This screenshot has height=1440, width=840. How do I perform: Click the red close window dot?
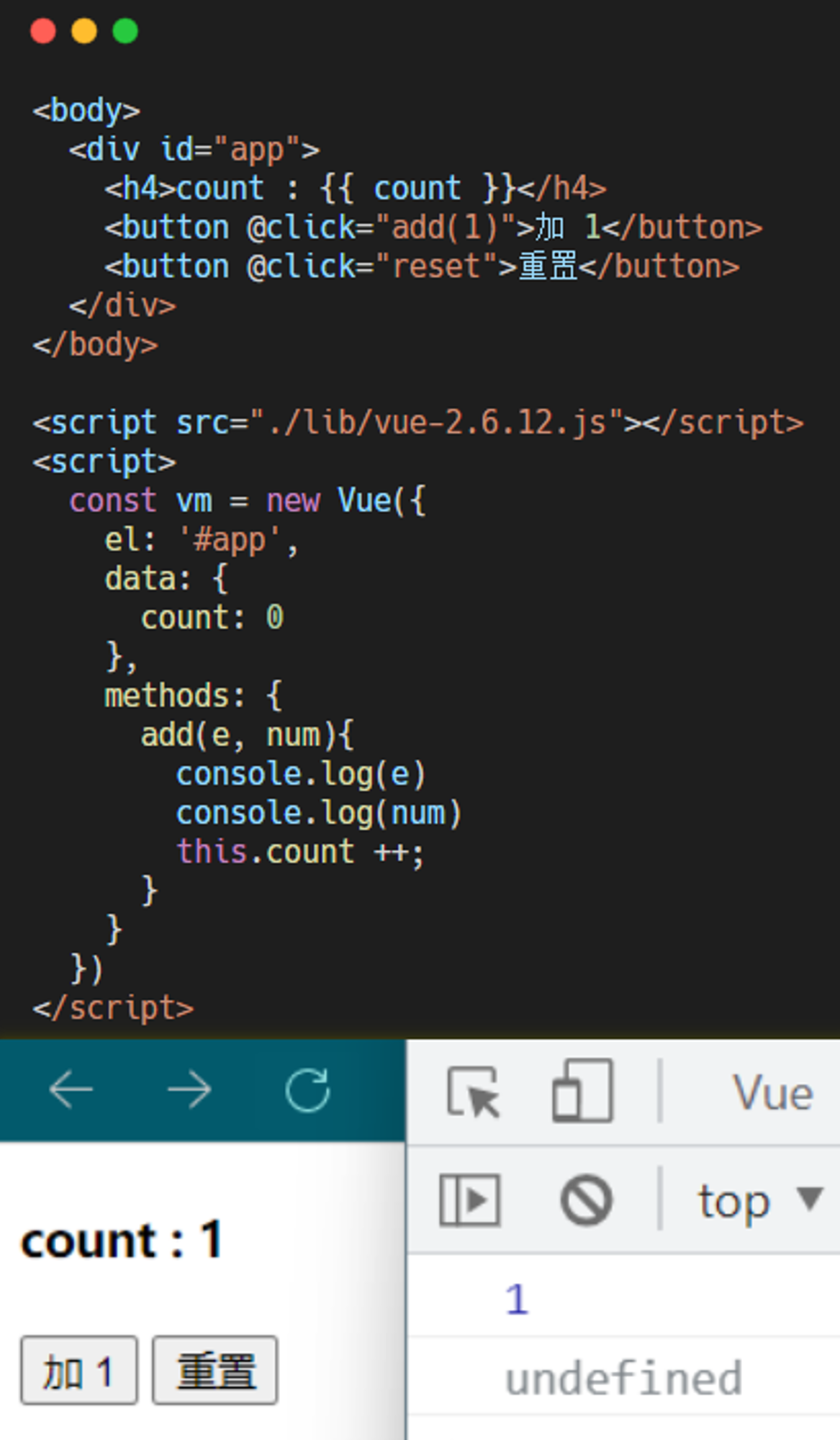click(x=43, y=31)
